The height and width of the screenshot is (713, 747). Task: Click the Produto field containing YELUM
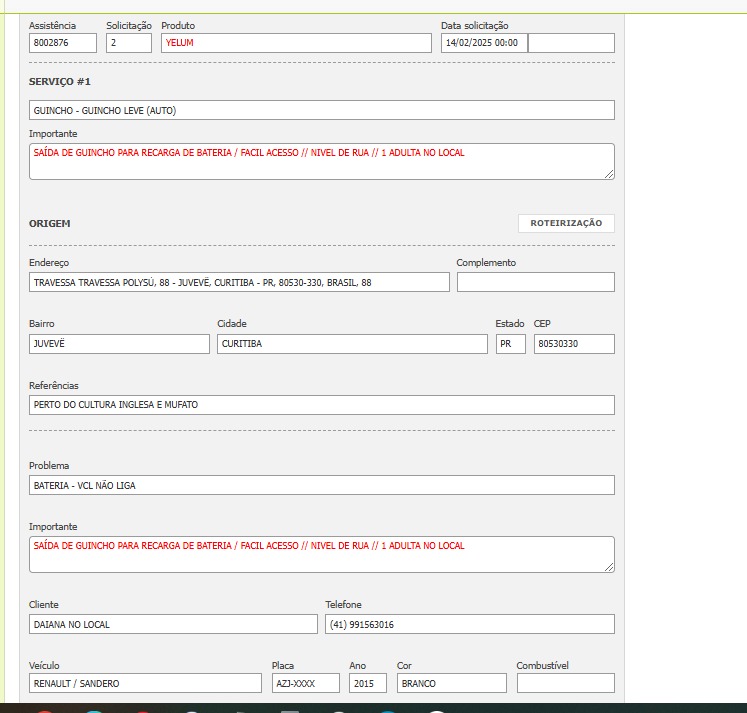[296, 43]
